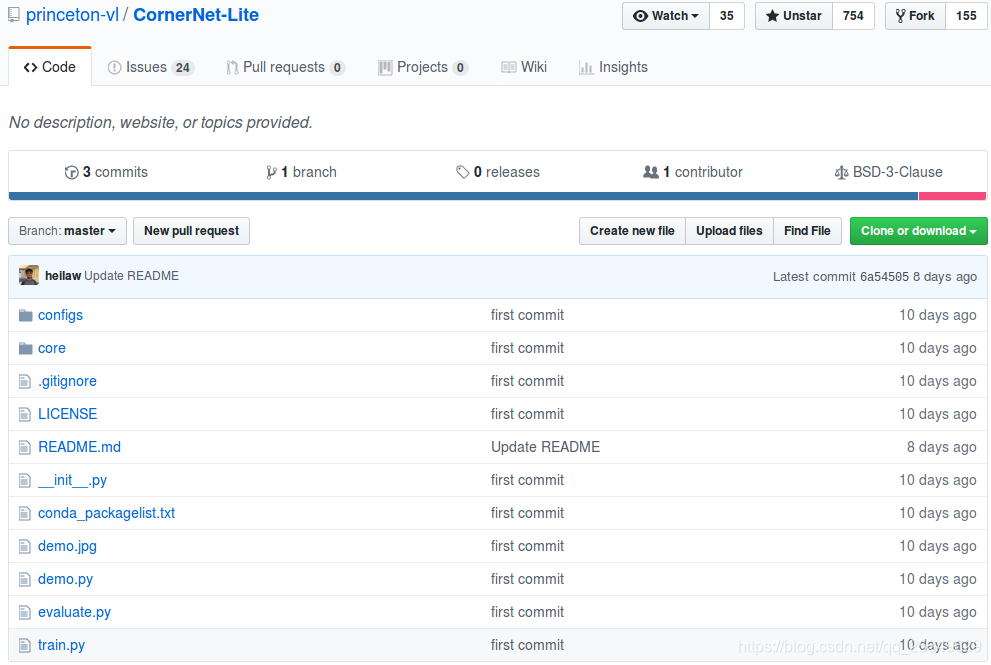Click the pink segment of the language bar

point(952,196)
